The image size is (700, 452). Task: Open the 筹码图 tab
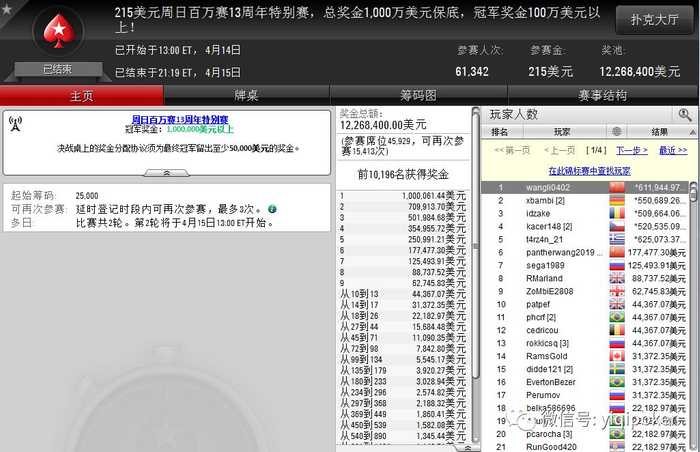418,96
